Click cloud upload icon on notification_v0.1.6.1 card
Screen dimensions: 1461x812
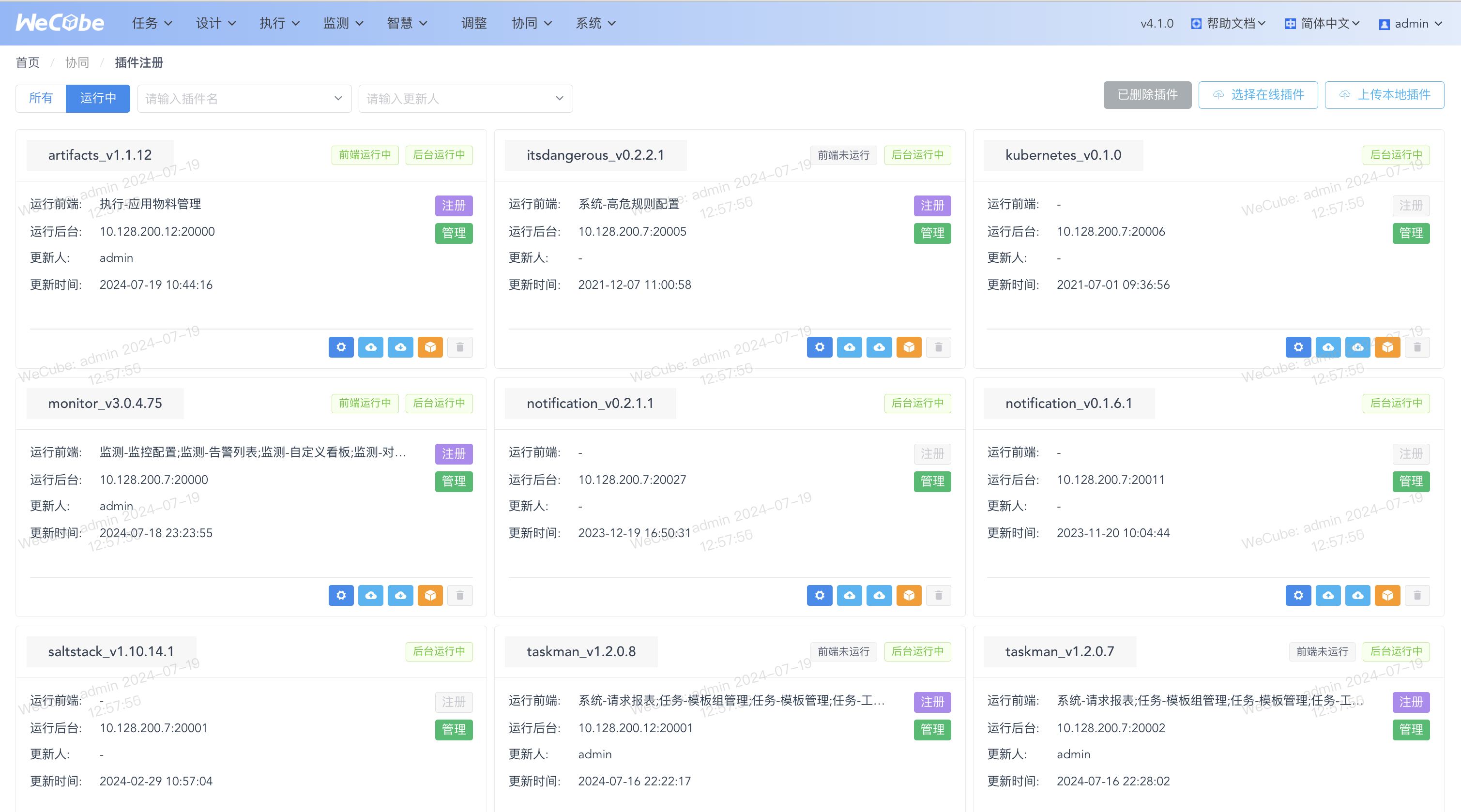click(1328, 595)
